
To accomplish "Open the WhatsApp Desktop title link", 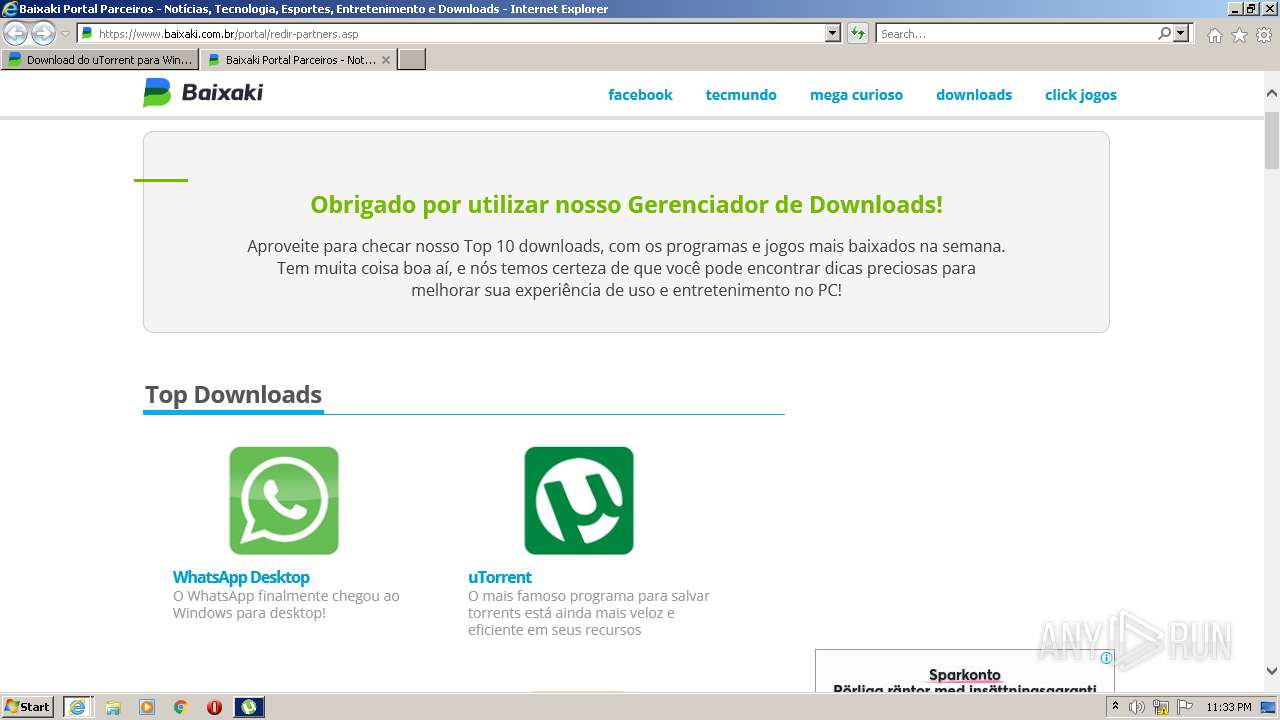I will click(x=241, y=577).
